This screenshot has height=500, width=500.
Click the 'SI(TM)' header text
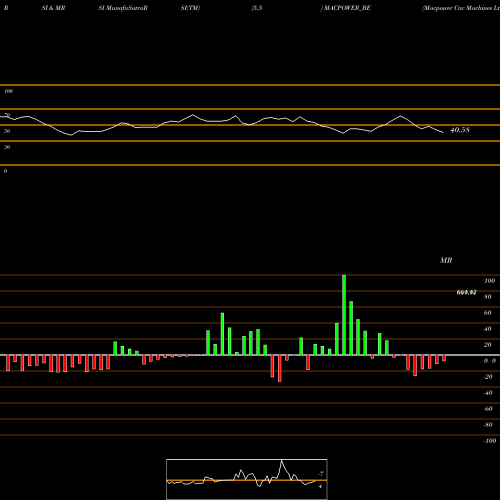coord(190,8)
